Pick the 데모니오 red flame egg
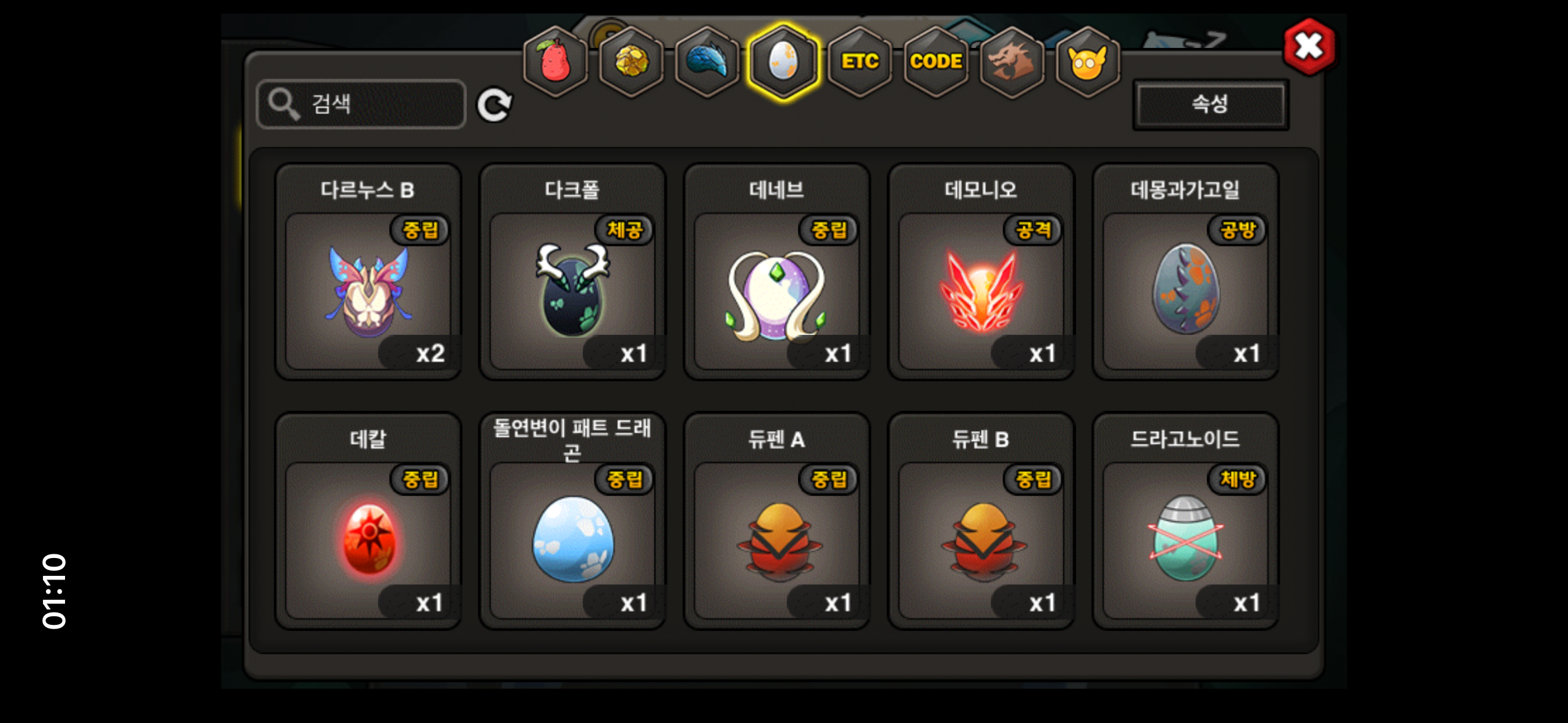This screenshot has height=723, width=1568. tap(981, 272)
